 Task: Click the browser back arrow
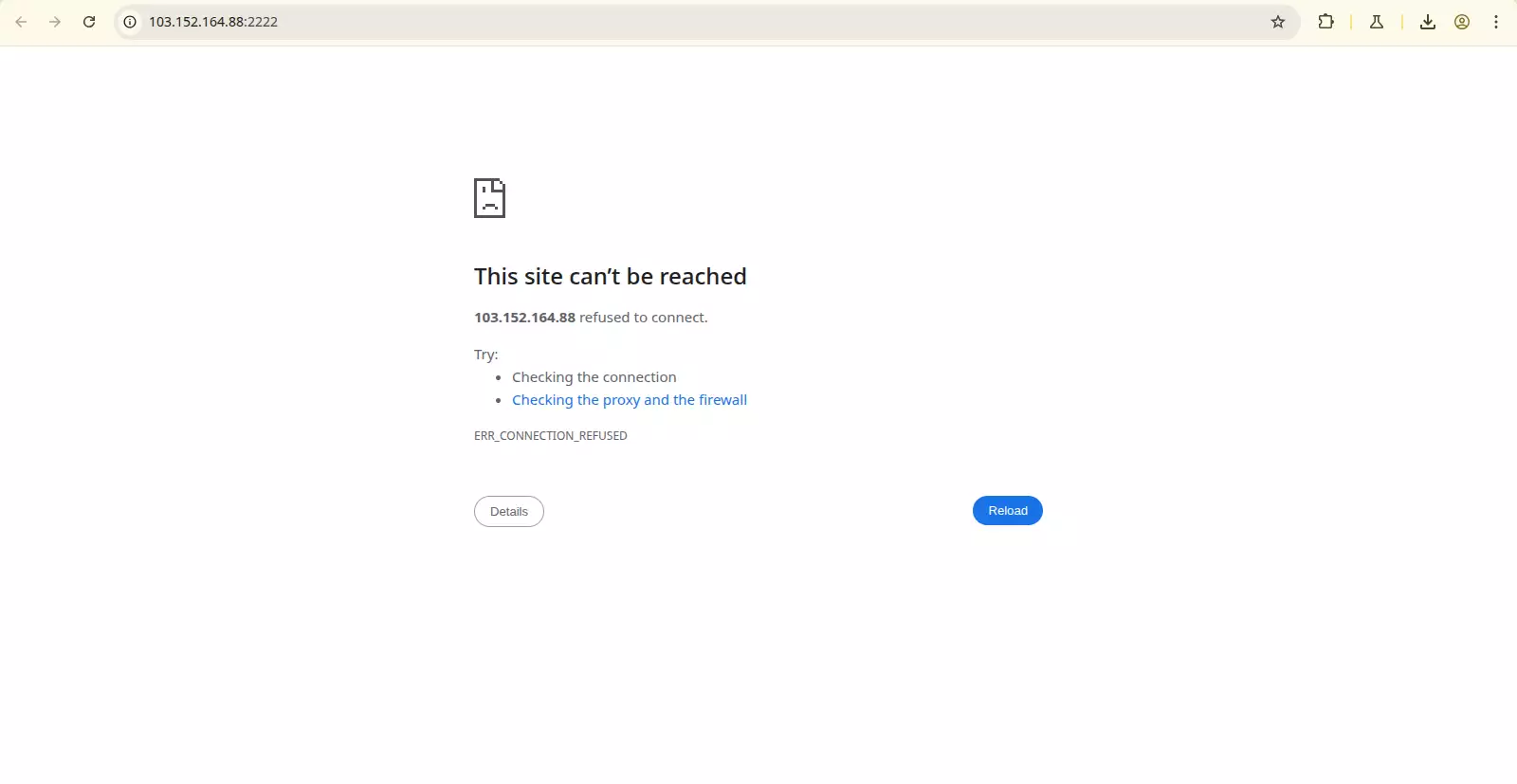tap(21, 22)
